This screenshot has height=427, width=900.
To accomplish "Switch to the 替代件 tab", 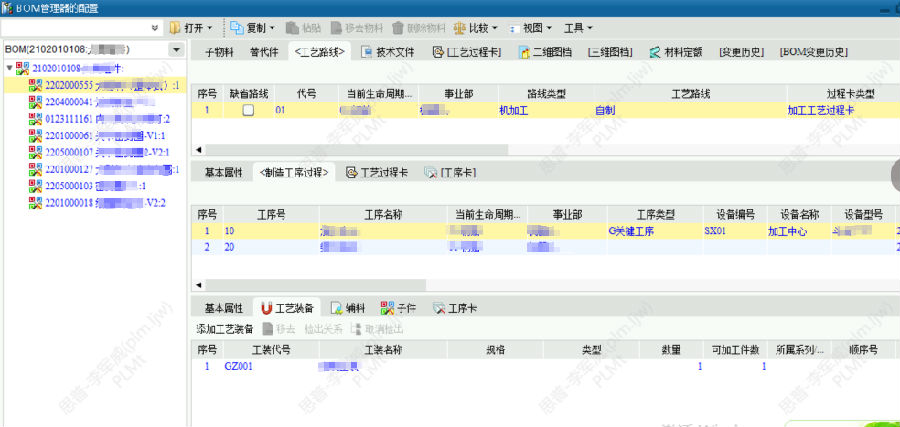I will click(x=264, y=52).
